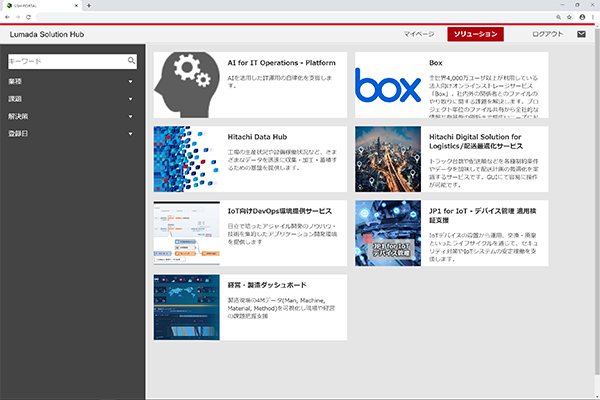Open the マイページ menu item
600x400 pixels.
click(x=419, y=34)
